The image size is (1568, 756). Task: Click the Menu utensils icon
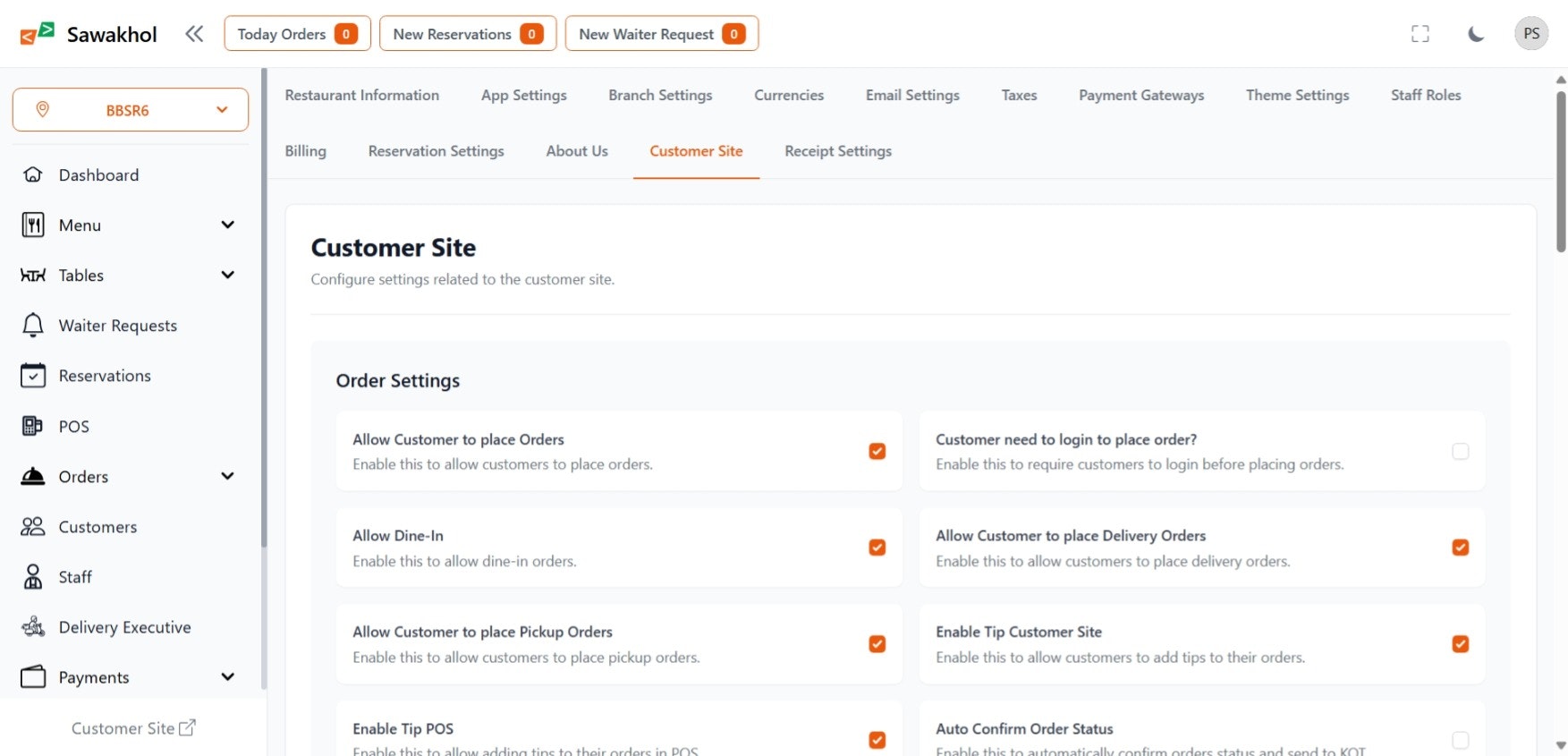(33, 225)
